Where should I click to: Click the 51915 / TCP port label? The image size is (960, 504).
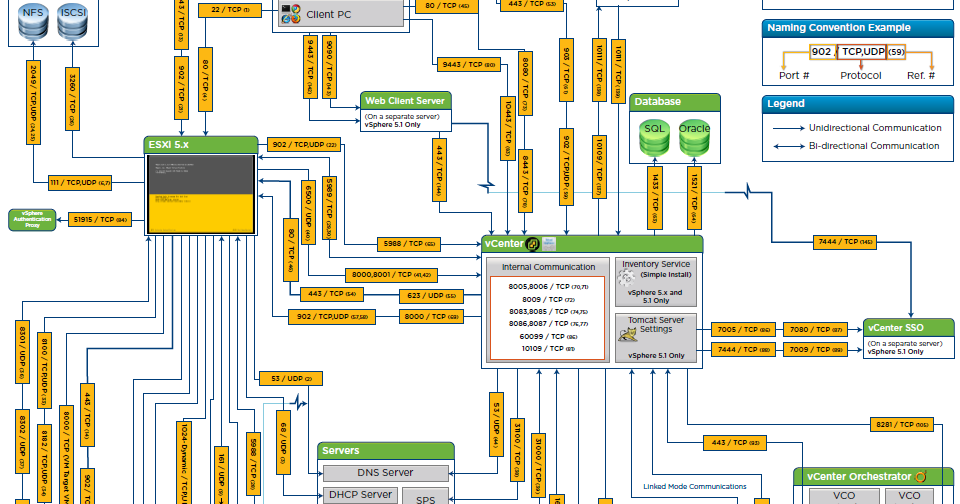pos(100,219)
